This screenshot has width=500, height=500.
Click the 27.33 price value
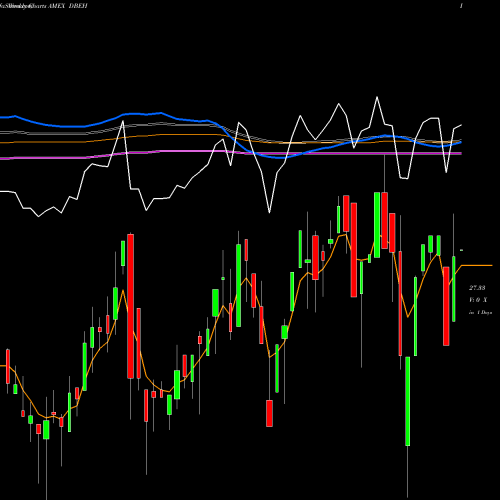pyautogui.click(x=477, y=288)
